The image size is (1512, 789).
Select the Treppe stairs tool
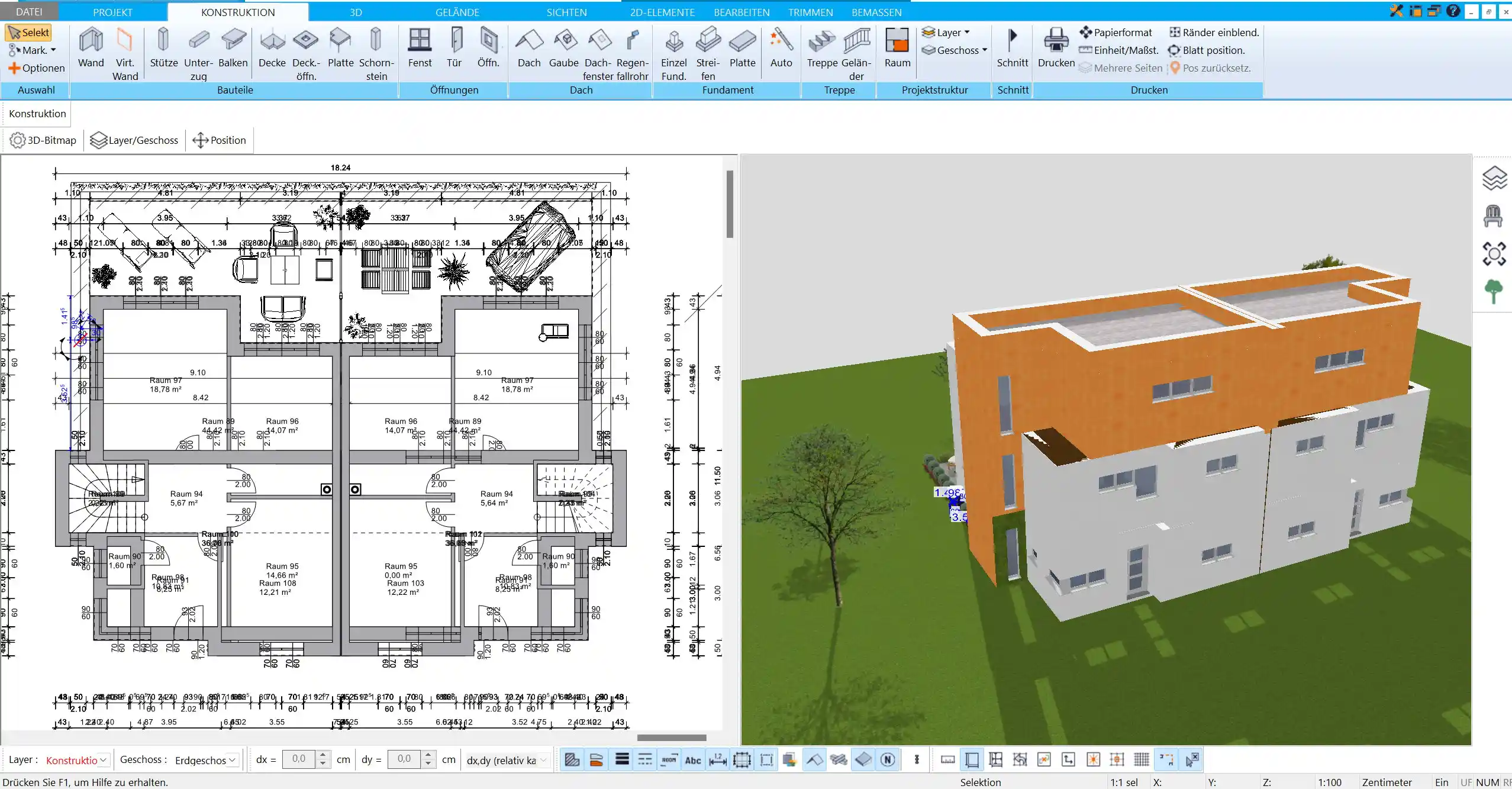[x=822, y=48]
